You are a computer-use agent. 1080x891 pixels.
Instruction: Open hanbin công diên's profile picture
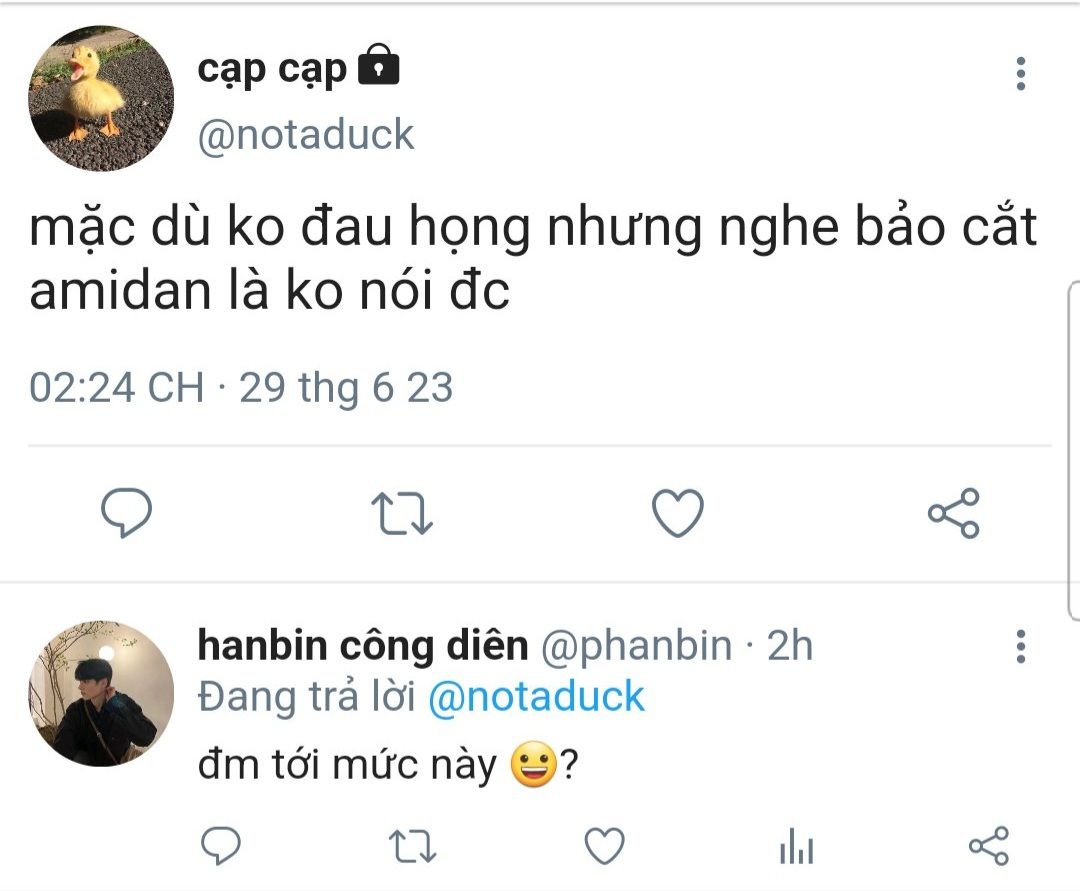tap(101, 693)
